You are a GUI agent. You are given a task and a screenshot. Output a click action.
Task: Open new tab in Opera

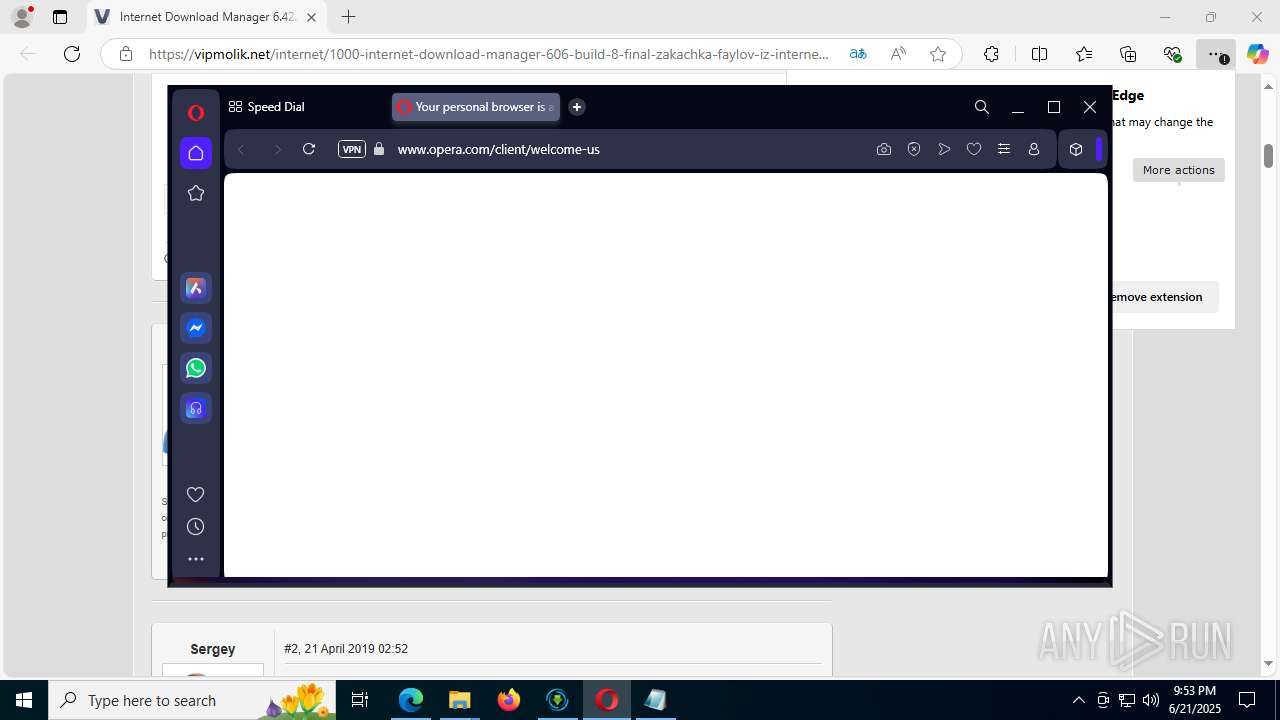click(577, 107)
